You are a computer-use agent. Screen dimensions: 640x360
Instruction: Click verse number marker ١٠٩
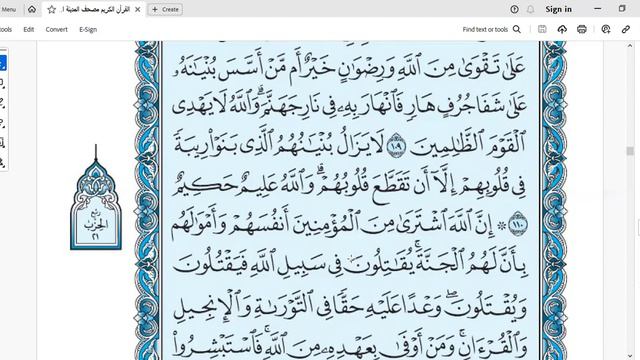(x=396, y=145)
